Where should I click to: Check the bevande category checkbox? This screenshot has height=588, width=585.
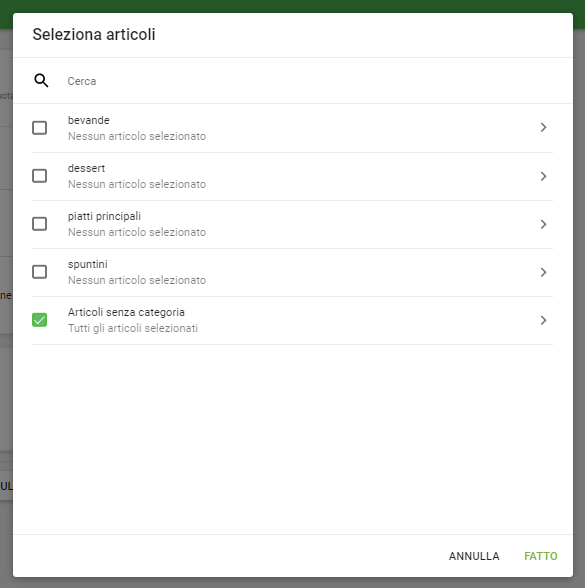click(x=39, y=128)
